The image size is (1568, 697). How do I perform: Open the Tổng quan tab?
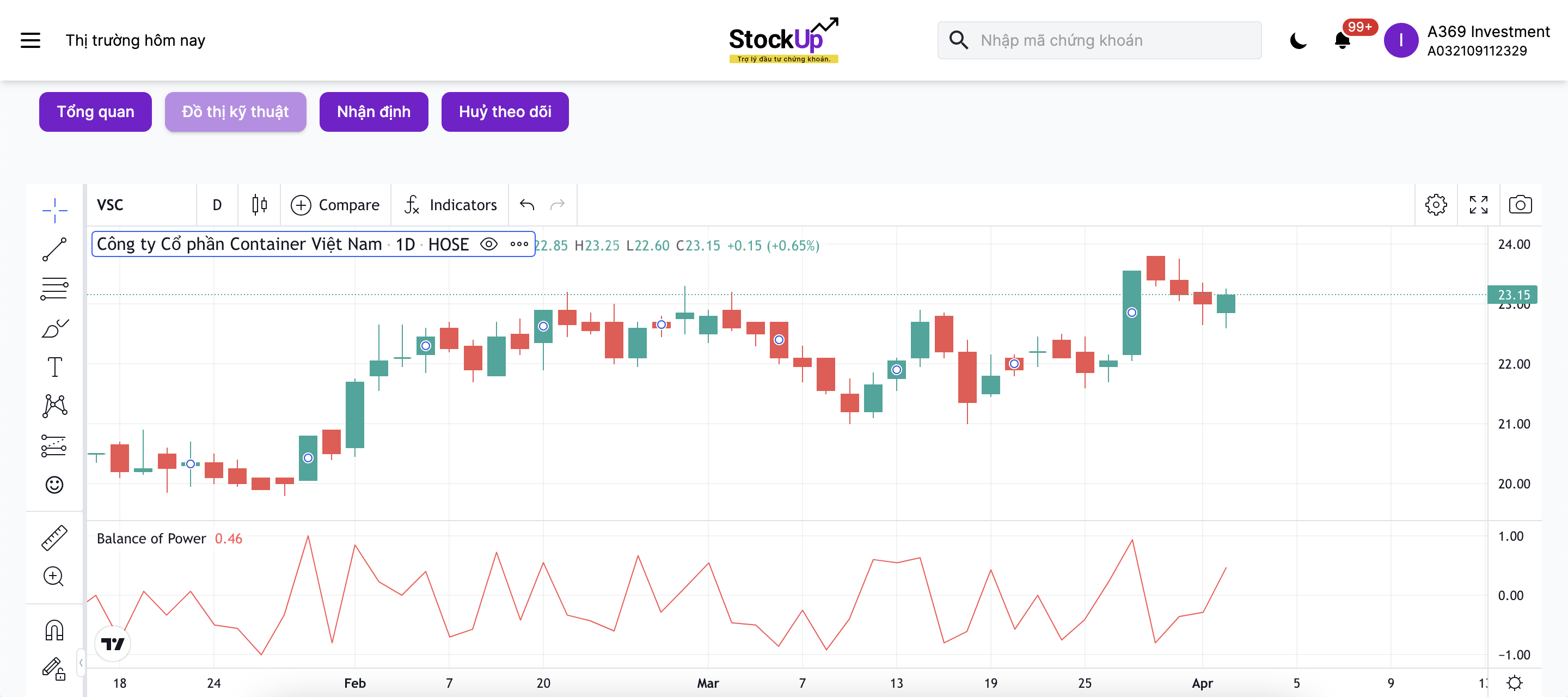click(96, 112)
